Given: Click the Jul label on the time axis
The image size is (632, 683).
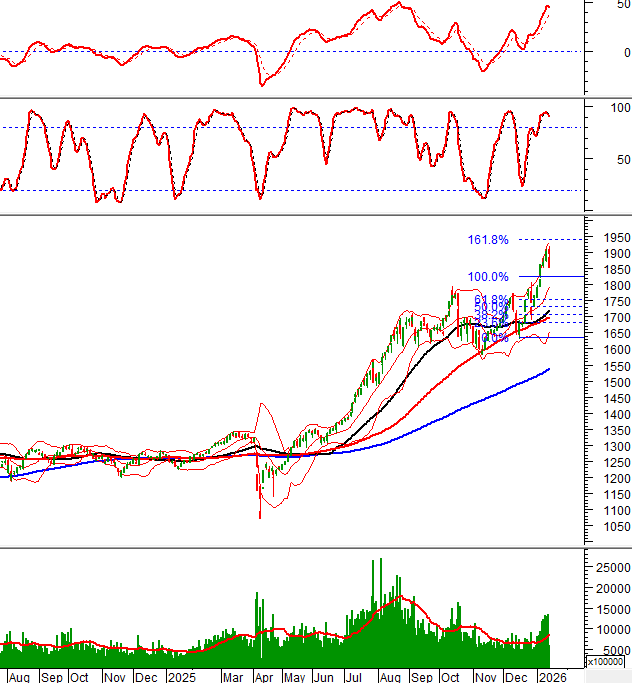Looking at the screenshot, I should (355, 676).
